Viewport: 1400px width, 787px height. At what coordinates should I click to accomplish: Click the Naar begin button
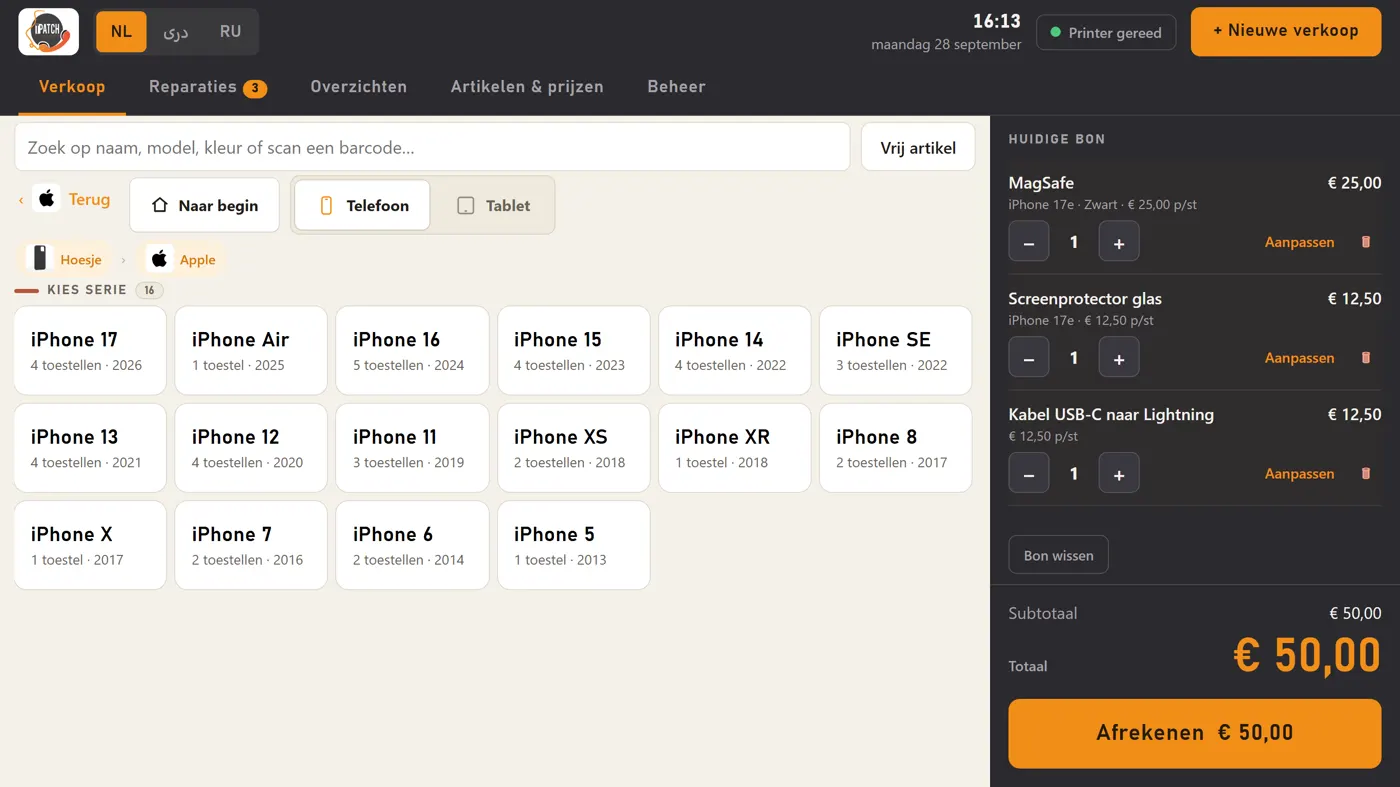(205, 205)
